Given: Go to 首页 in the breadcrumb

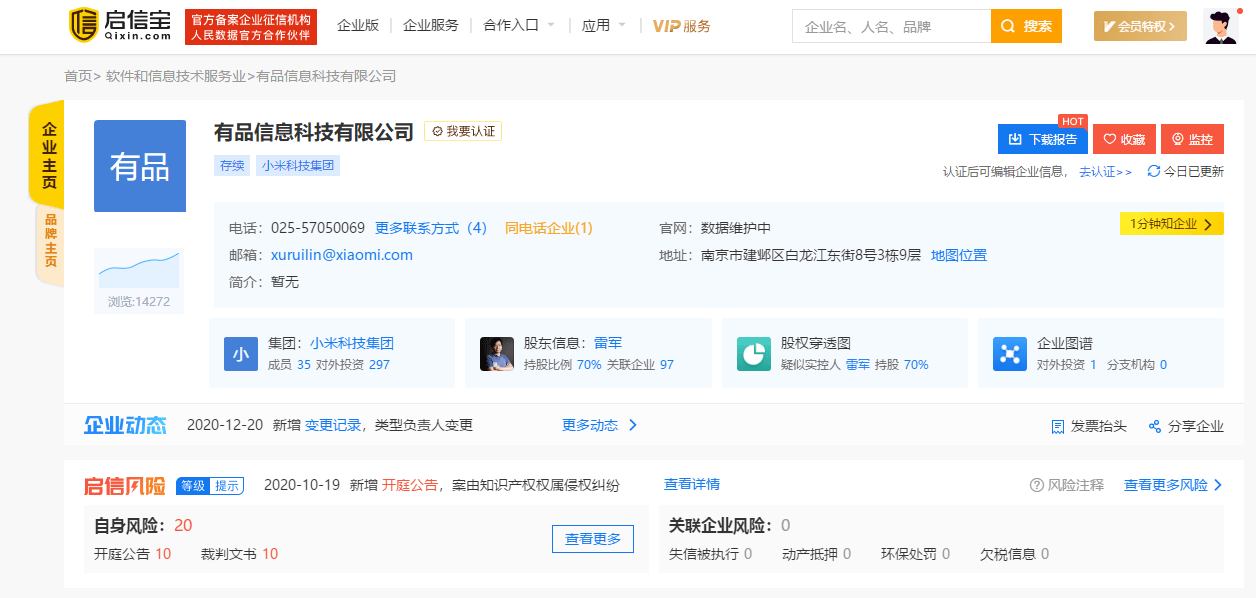Looking at the screenshot, I should coord(78,76).
